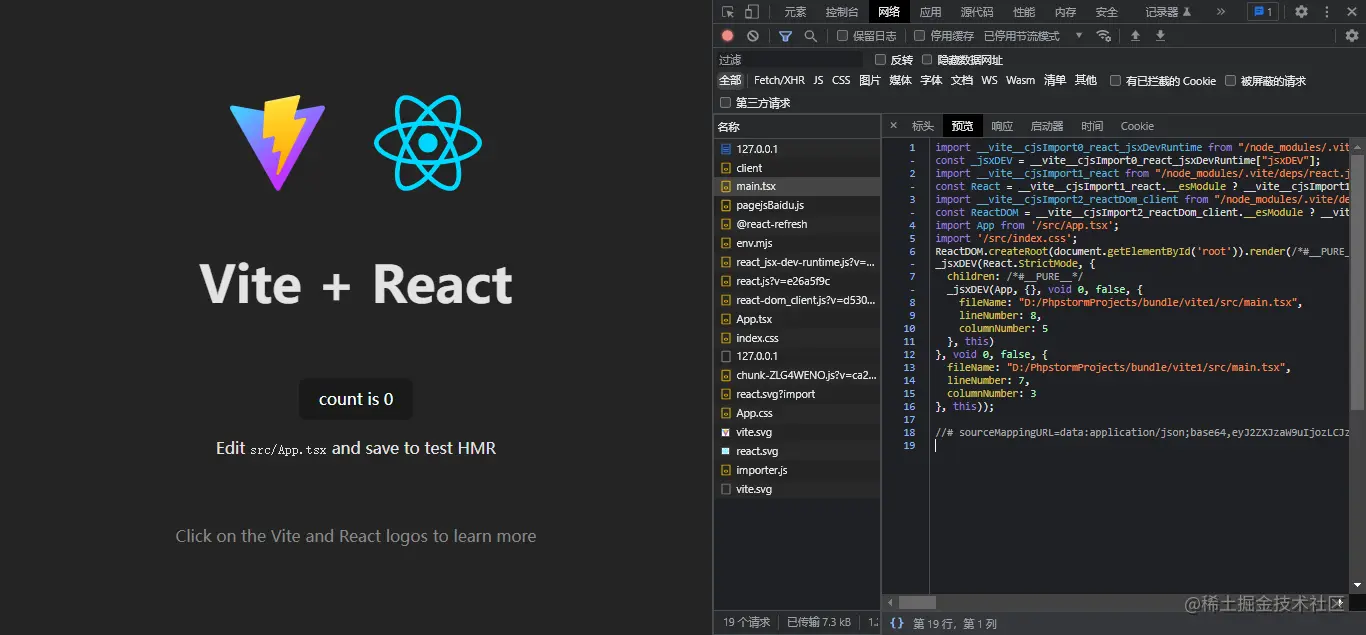Viewport: 1366px width, 635px height.
Task: Click the count is 0 button
Action: pos(356,399)
